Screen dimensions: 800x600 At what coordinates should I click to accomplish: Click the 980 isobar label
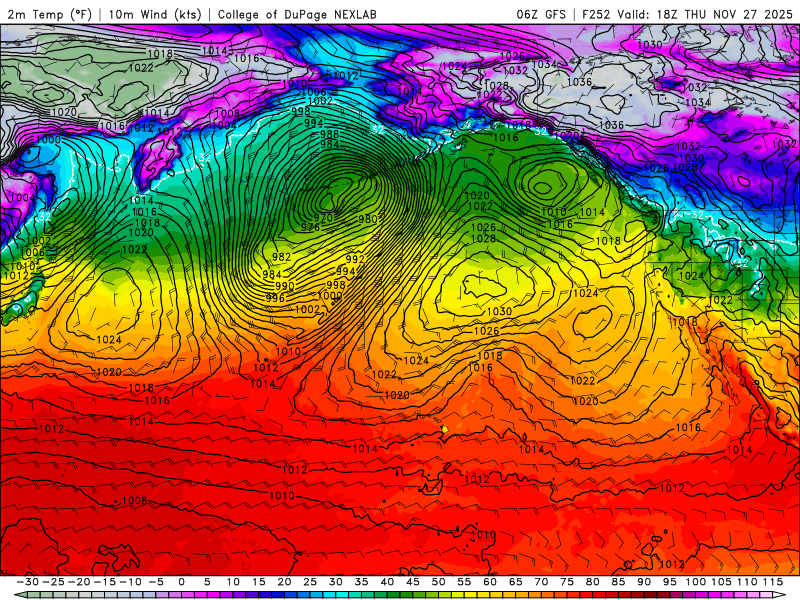(367, 219)
